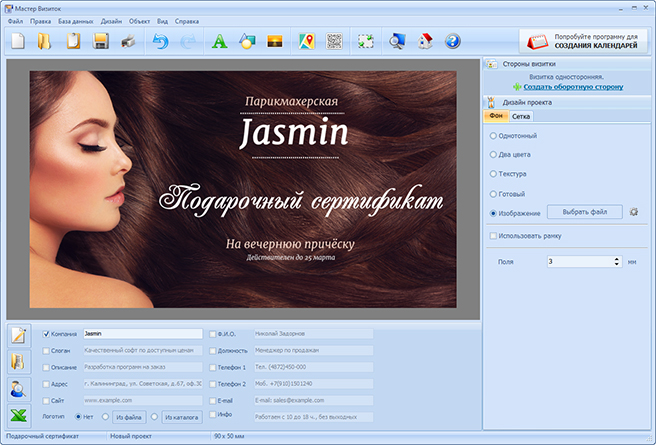Enable the Телефон 1 checkbox
Screen dimensions: 656x445
pyautogui.click(x=213, y=368)
